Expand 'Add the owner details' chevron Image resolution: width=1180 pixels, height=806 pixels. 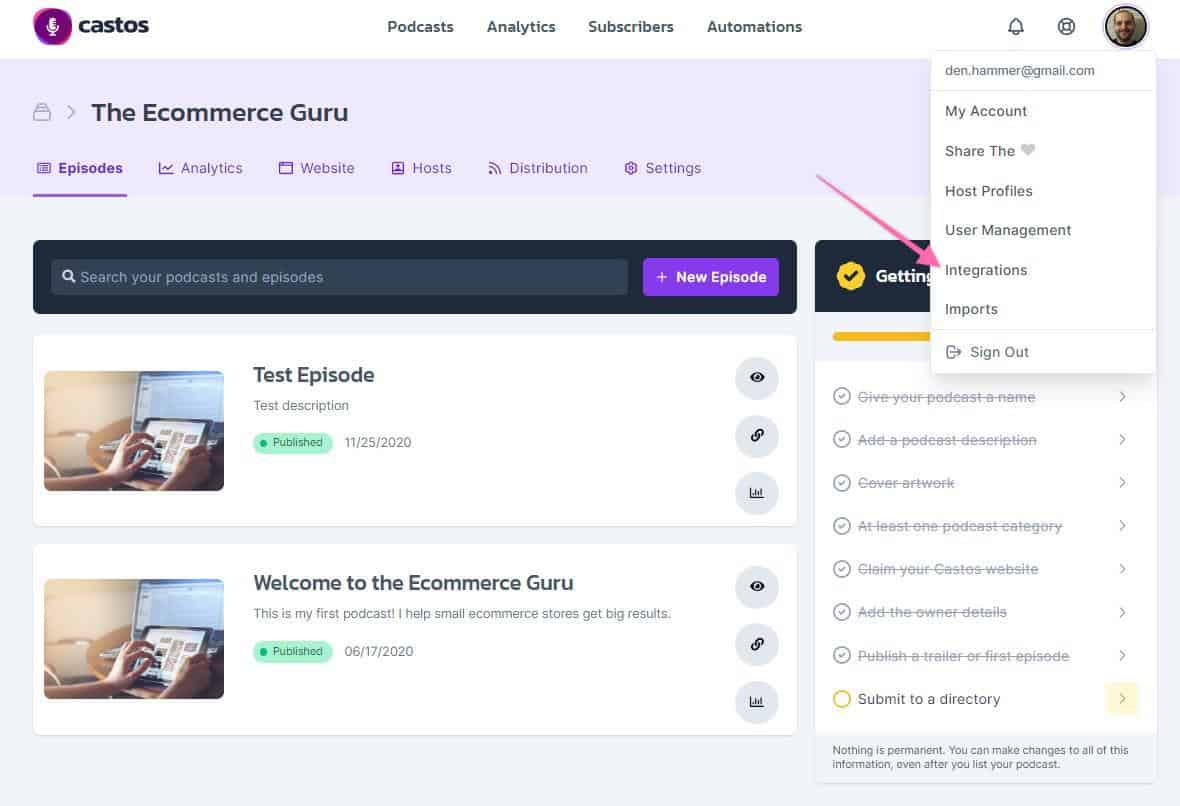(x=1122, y=612)
